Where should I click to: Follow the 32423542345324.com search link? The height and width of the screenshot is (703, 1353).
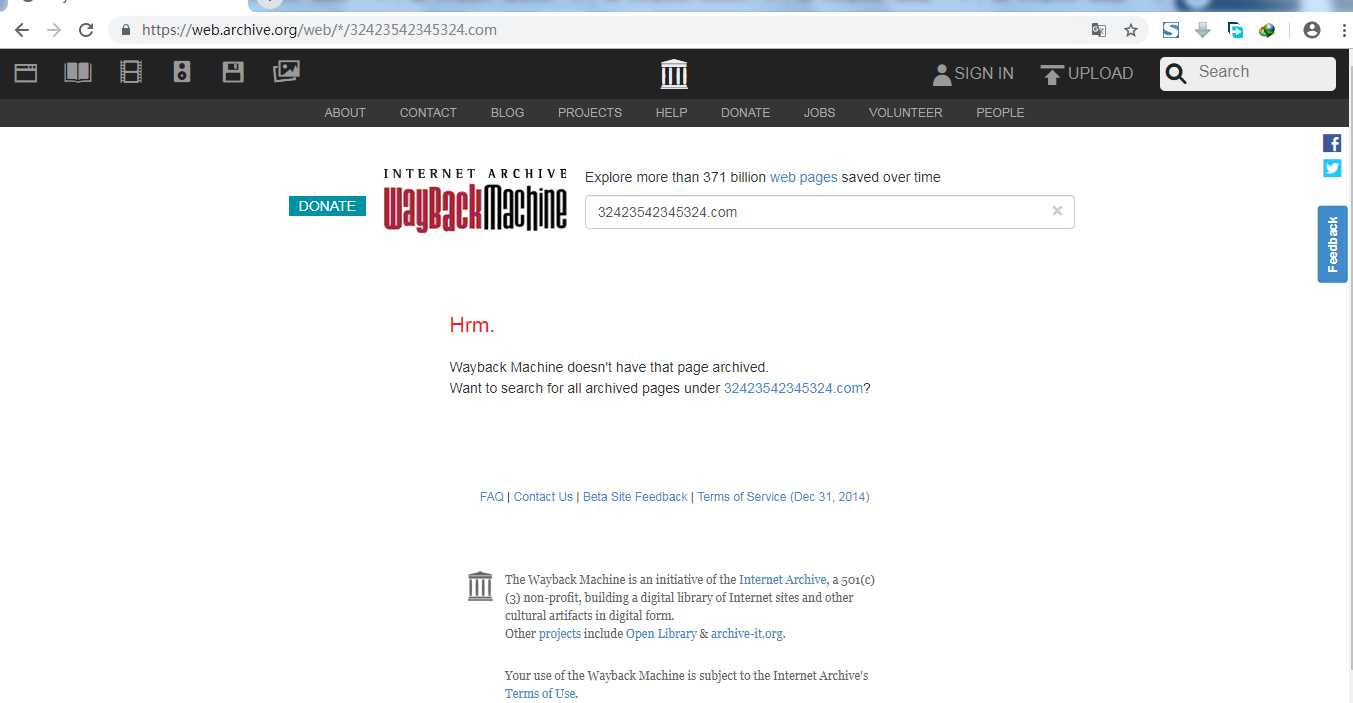tap(793, 388)
